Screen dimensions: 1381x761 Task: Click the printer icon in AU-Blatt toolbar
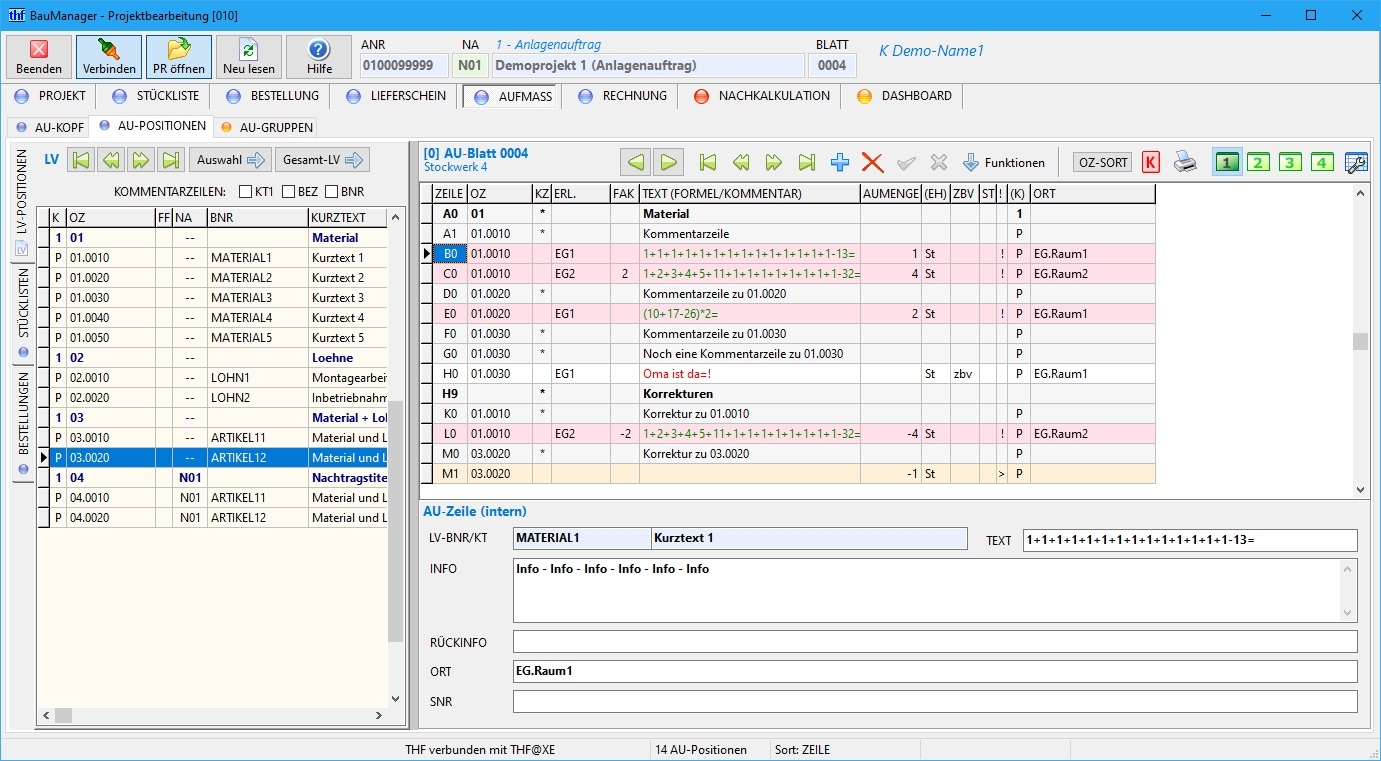pyautogui.click(x=1185, y=162)
